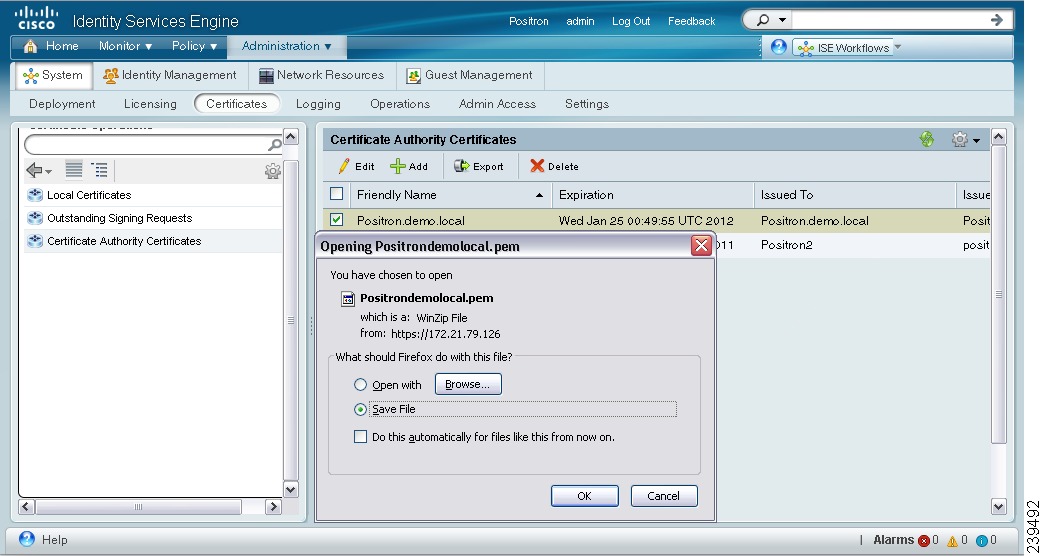Click the magnifier in left panel search box
Screen dimensions: 1044x556
[x=274, y=144]
